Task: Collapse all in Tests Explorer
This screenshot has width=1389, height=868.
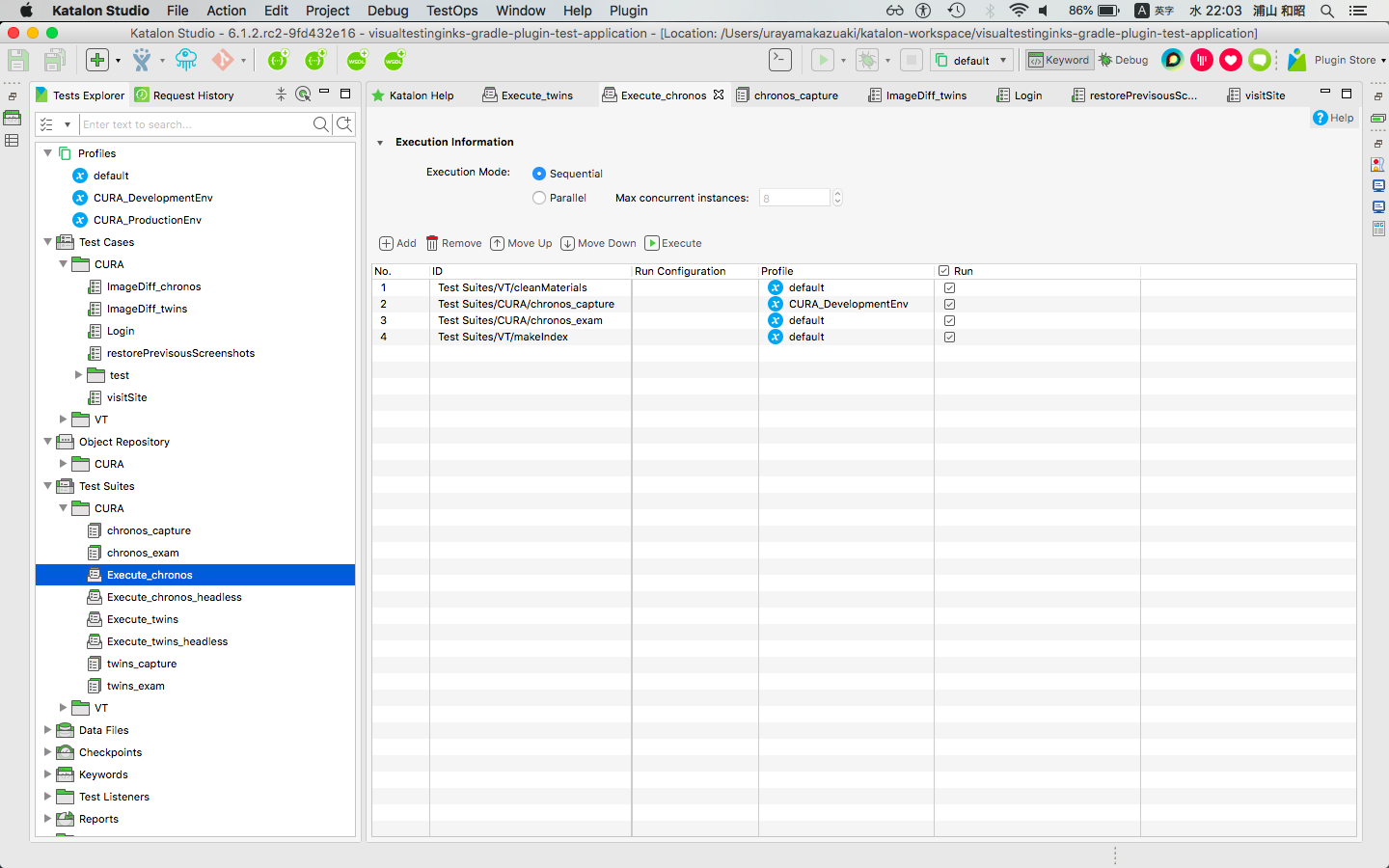Action: pos(281,95)
